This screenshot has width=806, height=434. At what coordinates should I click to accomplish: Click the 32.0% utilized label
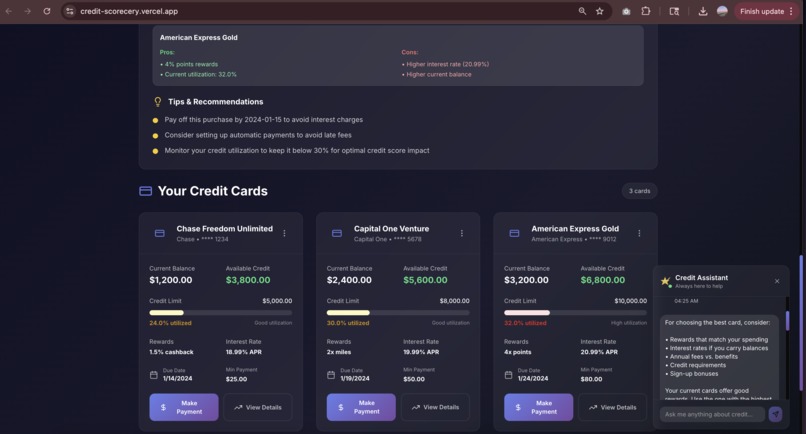pyautogui.click(x=525, y=323)
